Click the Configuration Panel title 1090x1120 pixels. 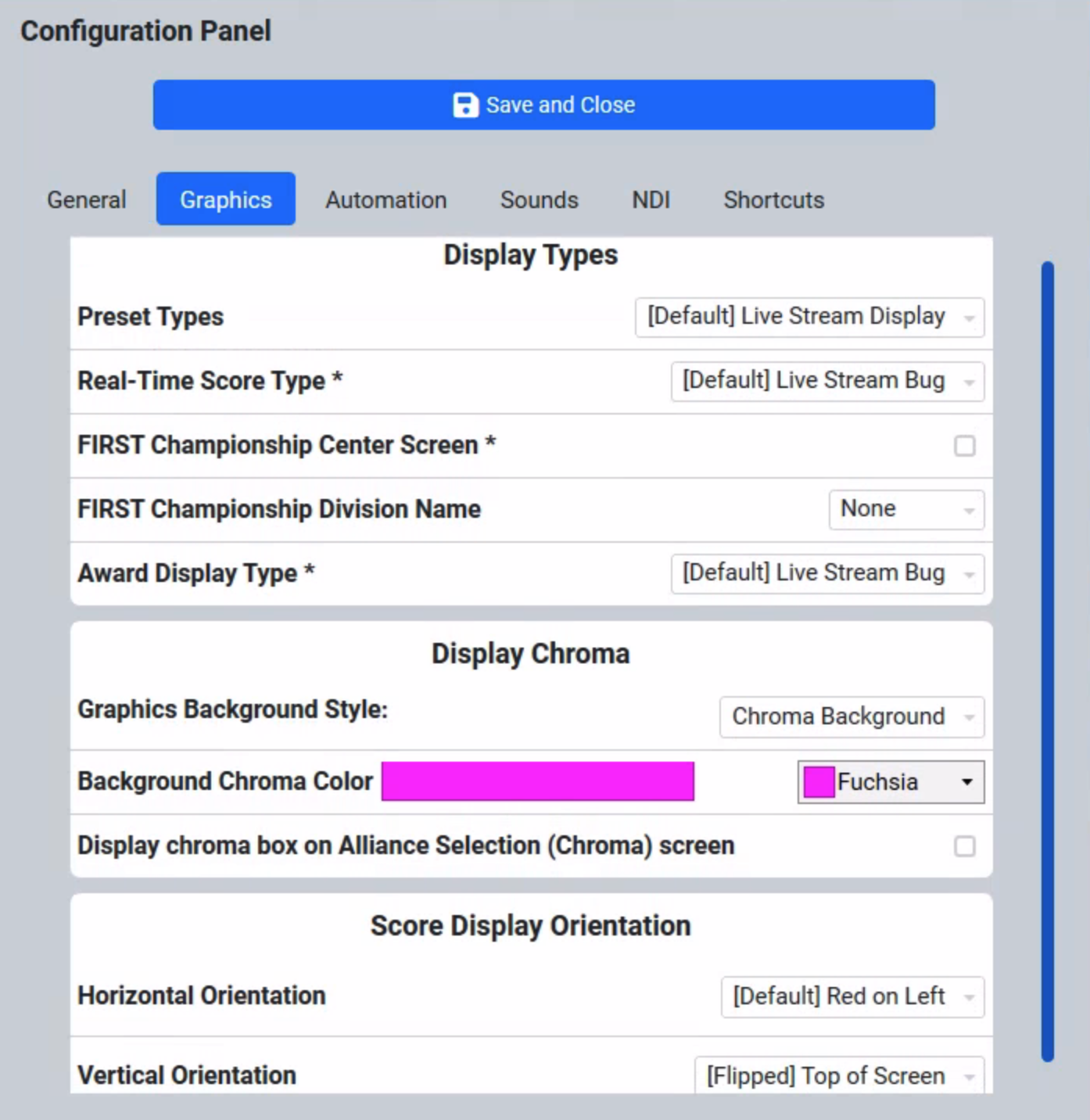click(145, 31)
